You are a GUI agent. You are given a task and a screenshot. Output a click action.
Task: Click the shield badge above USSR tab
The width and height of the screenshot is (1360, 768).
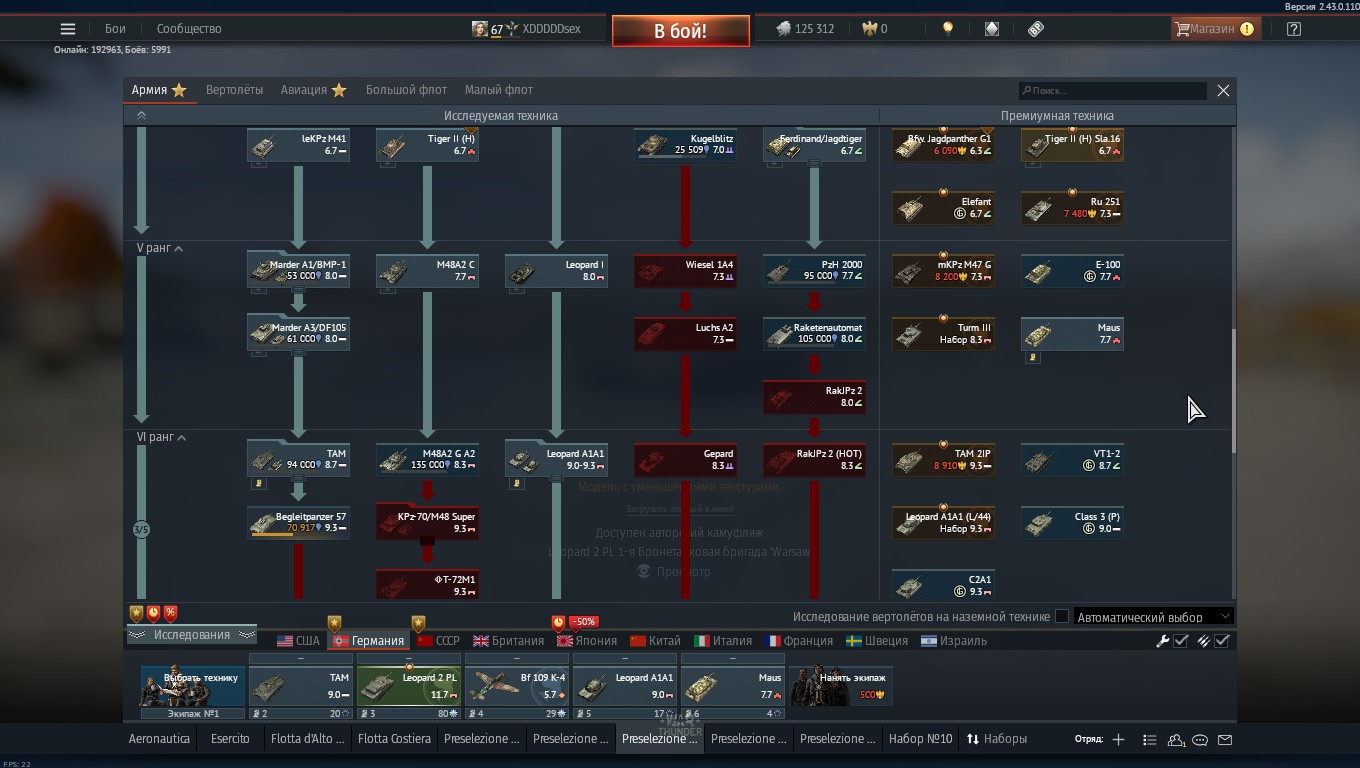point(419,623)
